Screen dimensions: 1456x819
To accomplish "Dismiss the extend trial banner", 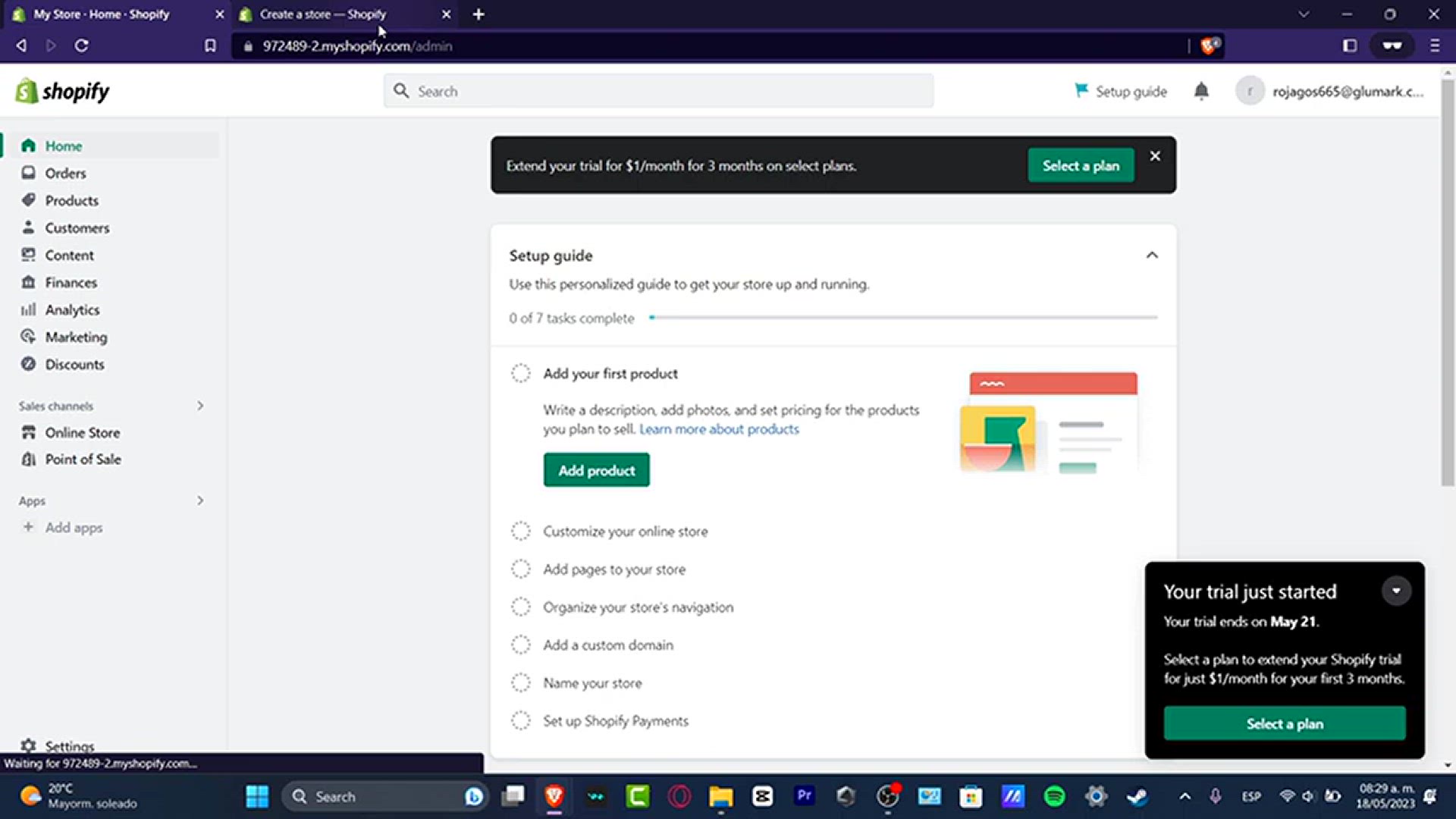I will [x=1155, y=155].
